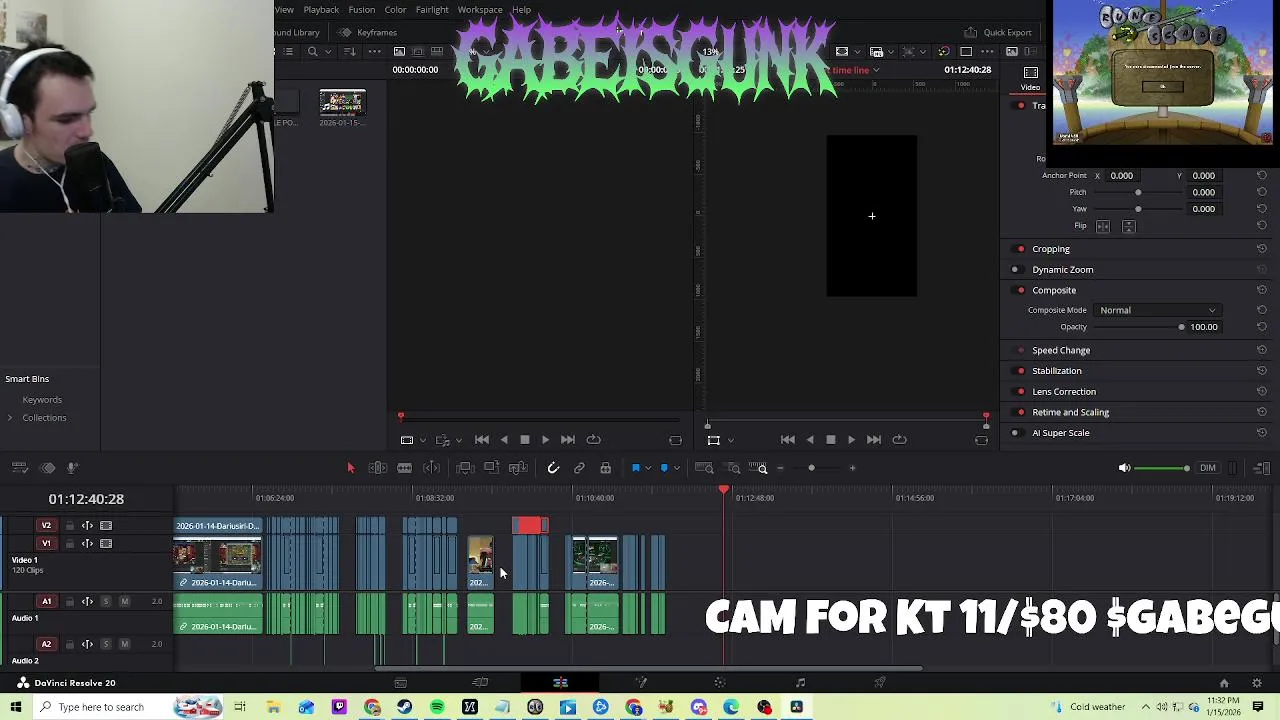This screenshot has height=720, width=1280.
Task: Click the Flip horizontal icon
Action: click(x=1103, y=226)
